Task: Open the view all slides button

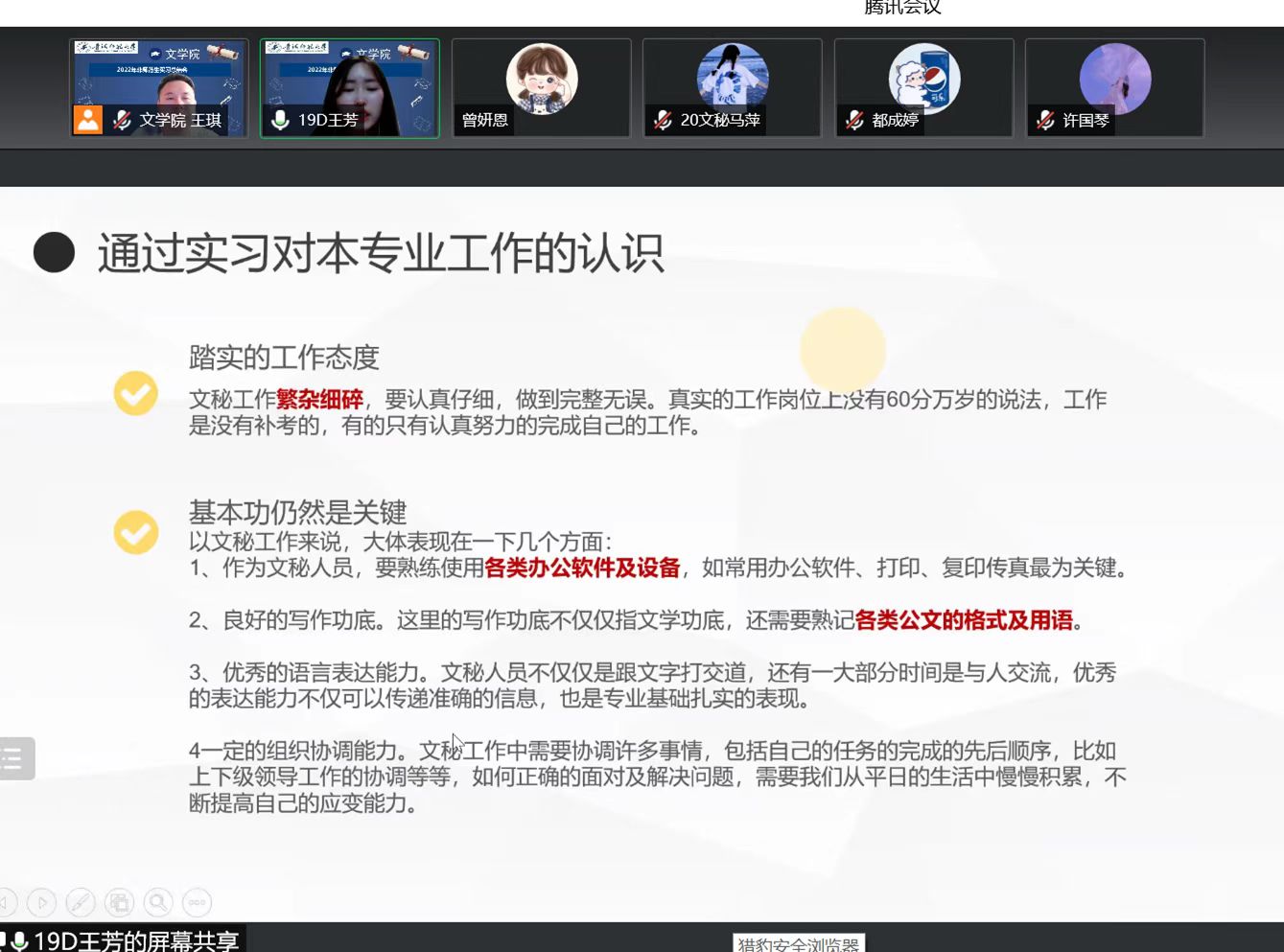Action: tap(119, 902)
